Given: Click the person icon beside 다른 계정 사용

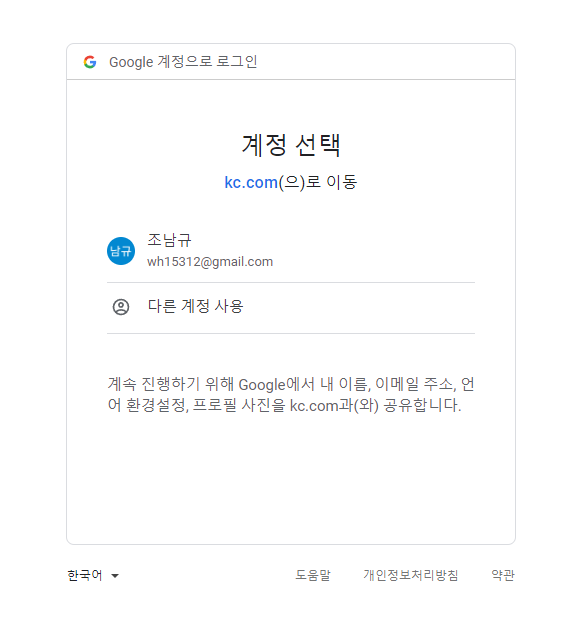Looking at the screenshot, I should coord(121,307).
